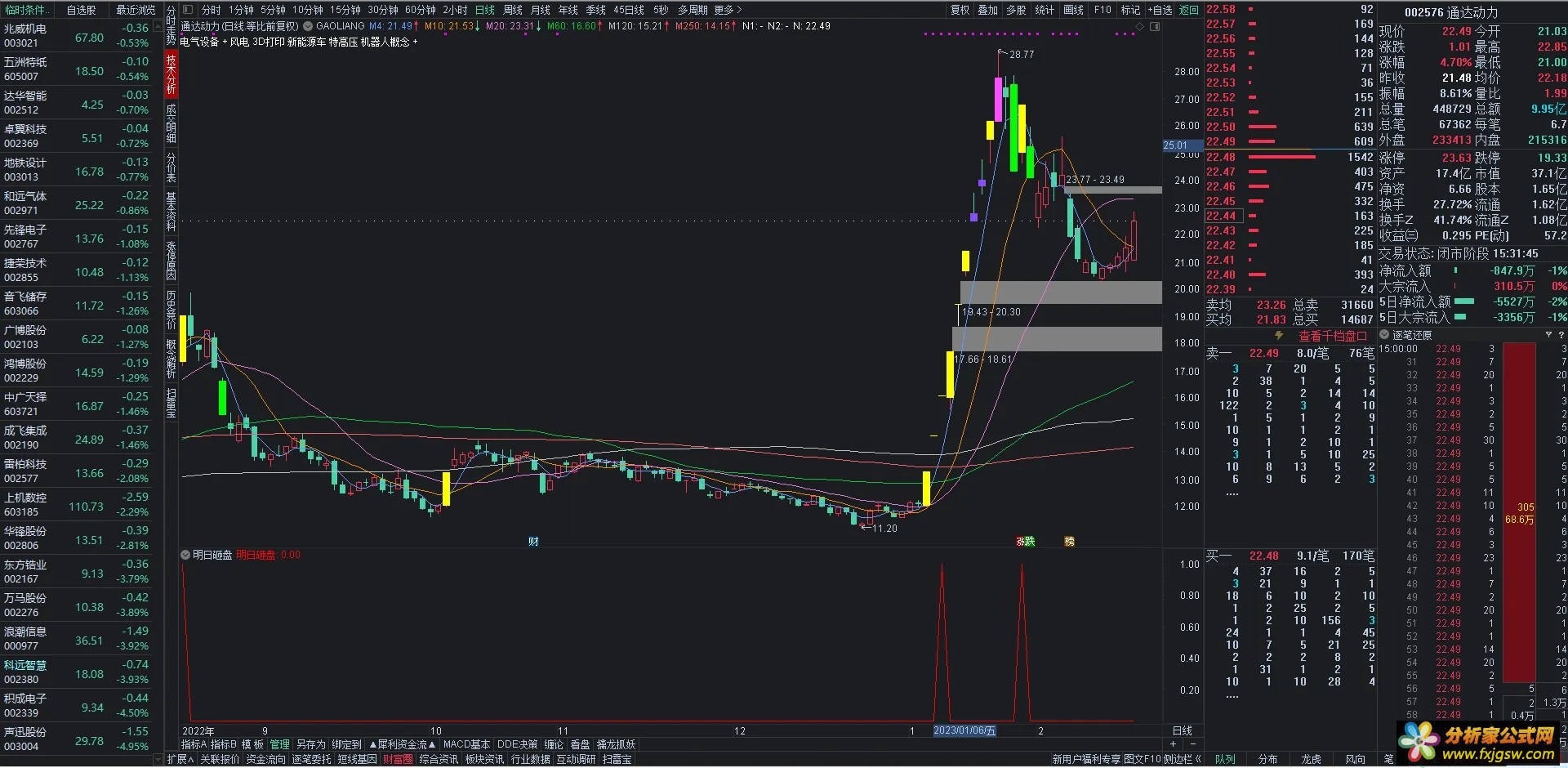Add stock with +自选 button
This screenshot has width=1568, height=768.
click(1160, 10)
